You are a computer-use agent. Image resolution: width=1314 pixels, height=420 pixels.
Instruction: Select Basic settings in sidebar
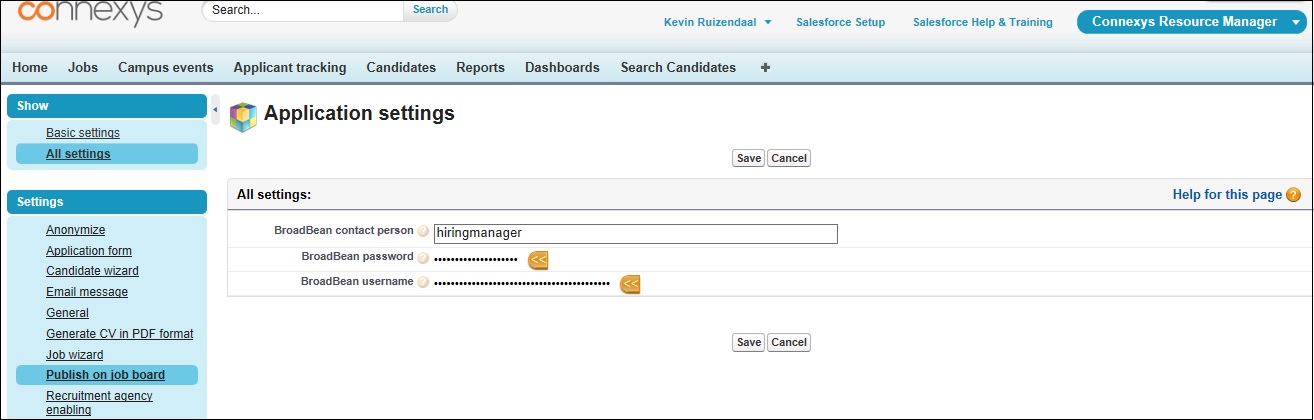click(x=83, y=133)
